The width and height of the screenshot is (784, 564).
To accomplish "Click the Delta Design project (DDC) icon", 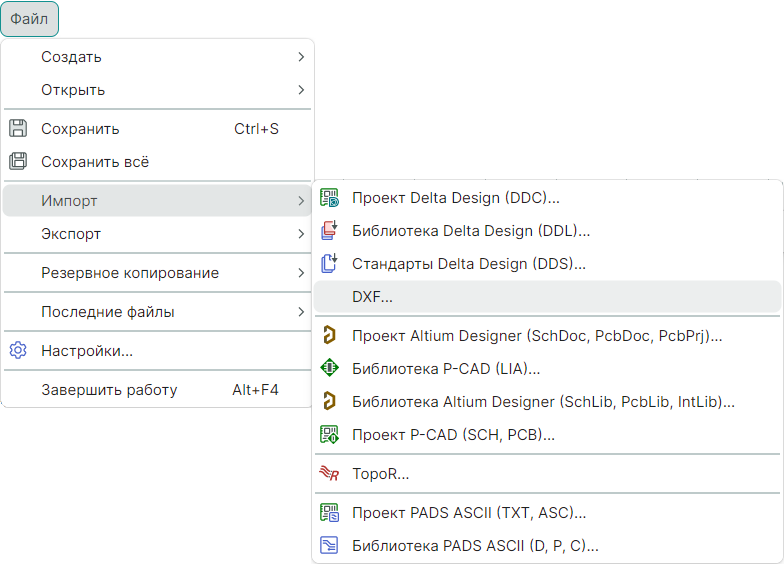I will pos(329,198).
